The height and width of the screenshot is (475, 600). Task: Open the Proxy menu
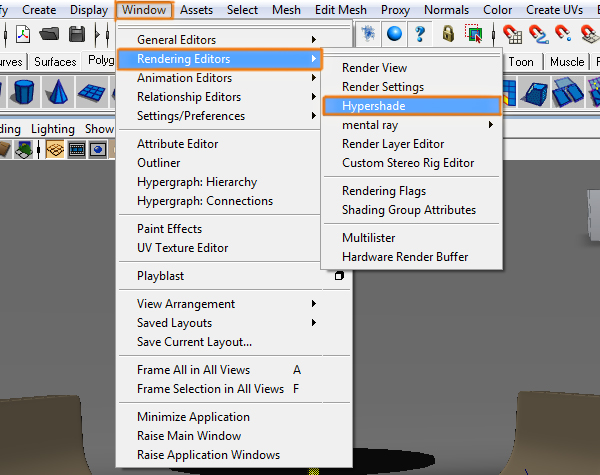point(395,10)
